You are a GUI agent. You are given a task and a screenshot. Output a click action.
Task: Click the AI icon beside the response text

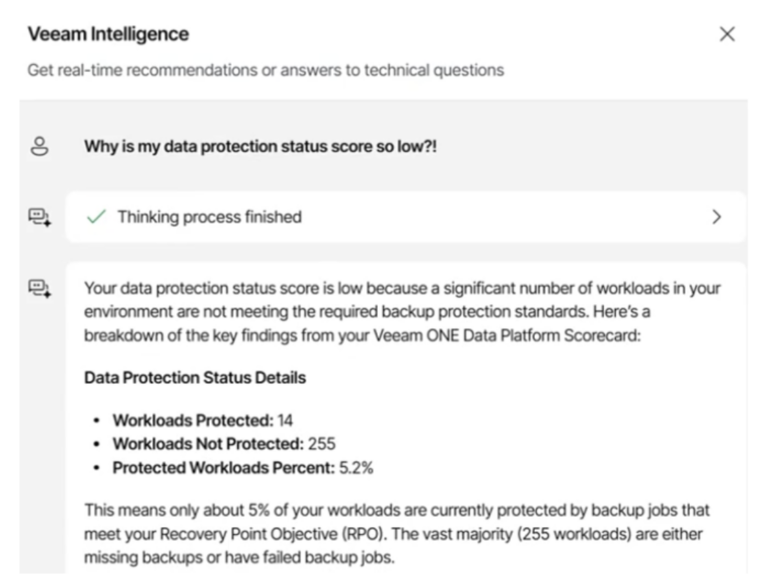pyautogui.click(x=40, y=289)
